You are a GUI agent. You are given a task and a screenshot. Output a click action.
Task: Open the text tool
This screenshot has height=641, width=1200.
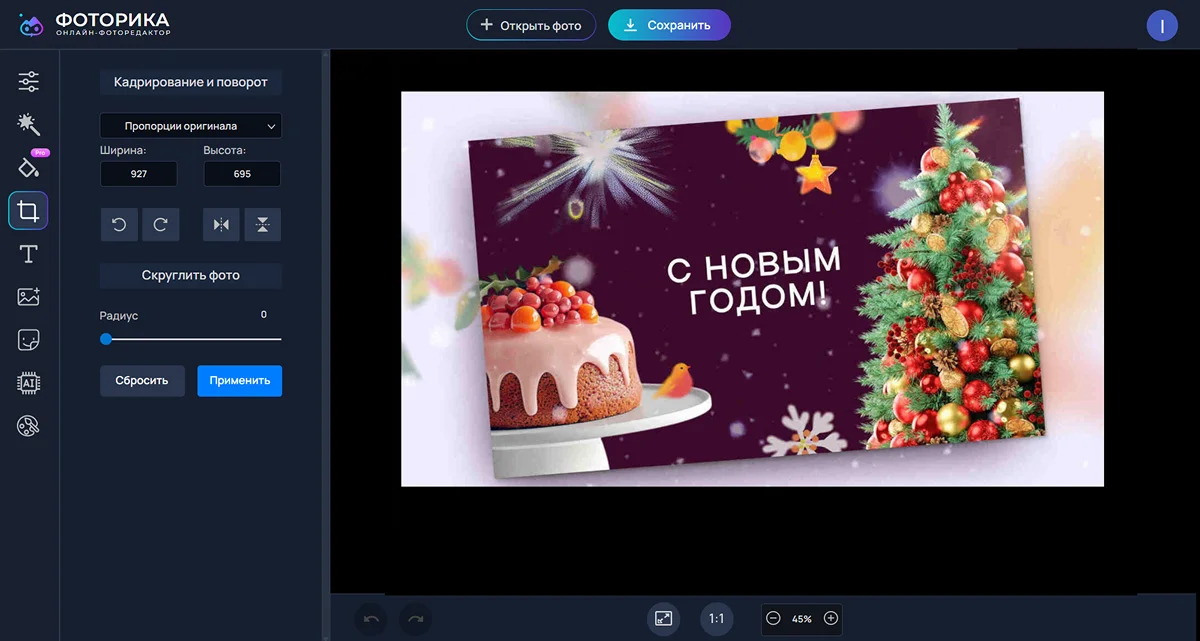pyautogui.click(x=28, y=254)
